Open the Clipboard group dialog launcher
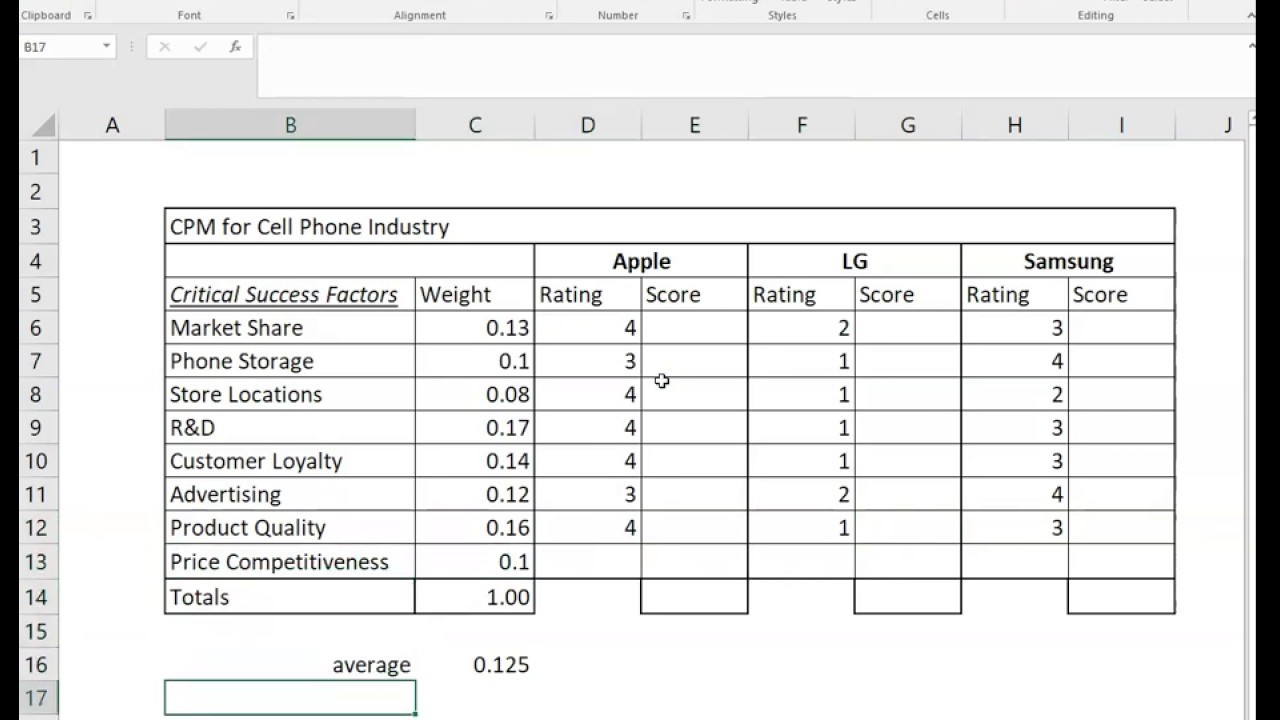Screen dimensions: 1280x720 (x=88, y=16)
